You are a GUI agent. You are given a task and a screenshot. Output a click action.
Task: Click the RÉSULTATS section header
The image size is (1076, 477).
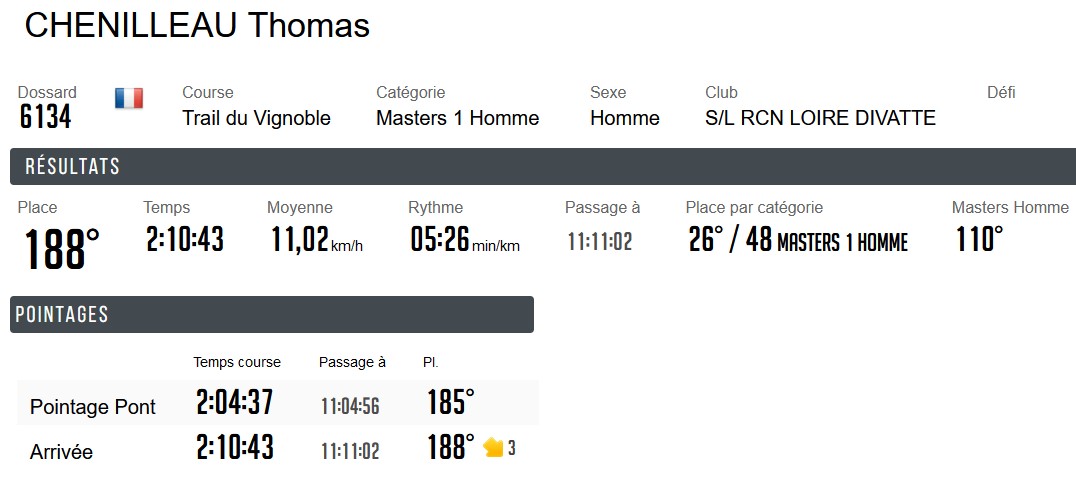point(72,167)
